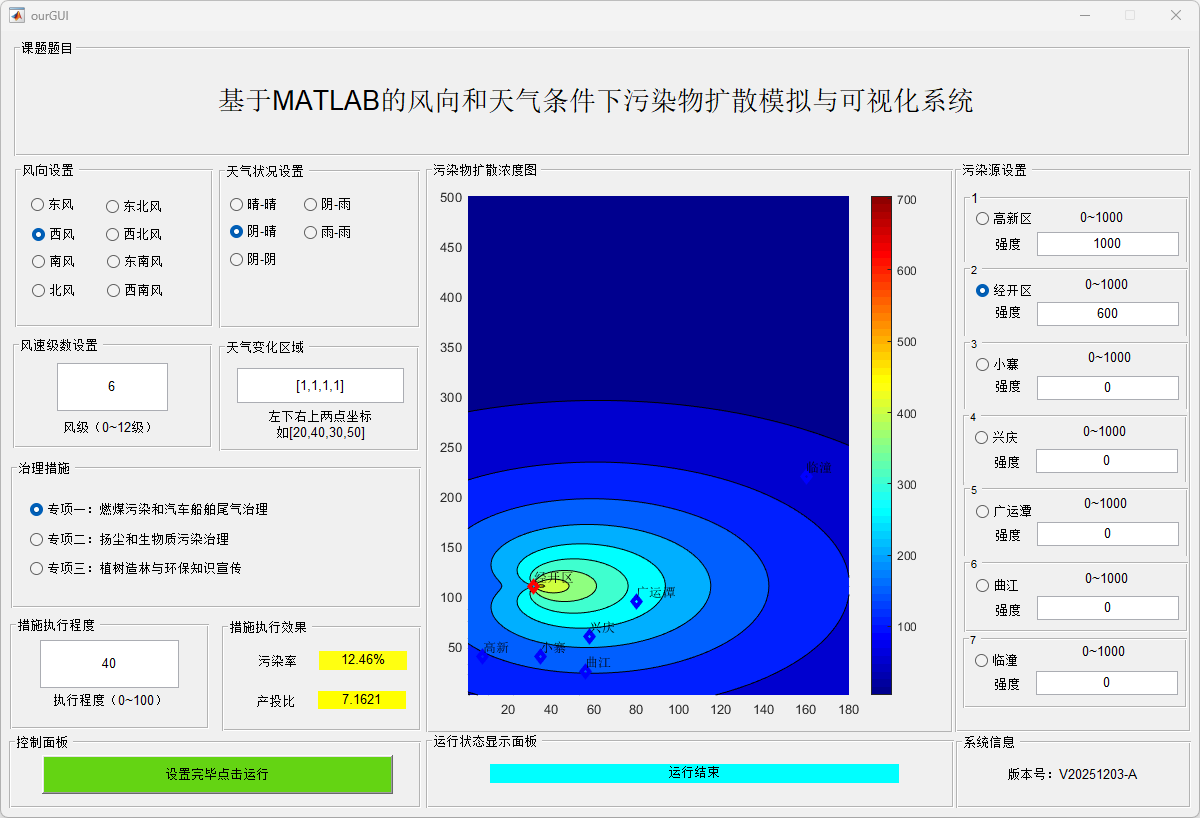Select the 曲江 pollution source option

982,585
